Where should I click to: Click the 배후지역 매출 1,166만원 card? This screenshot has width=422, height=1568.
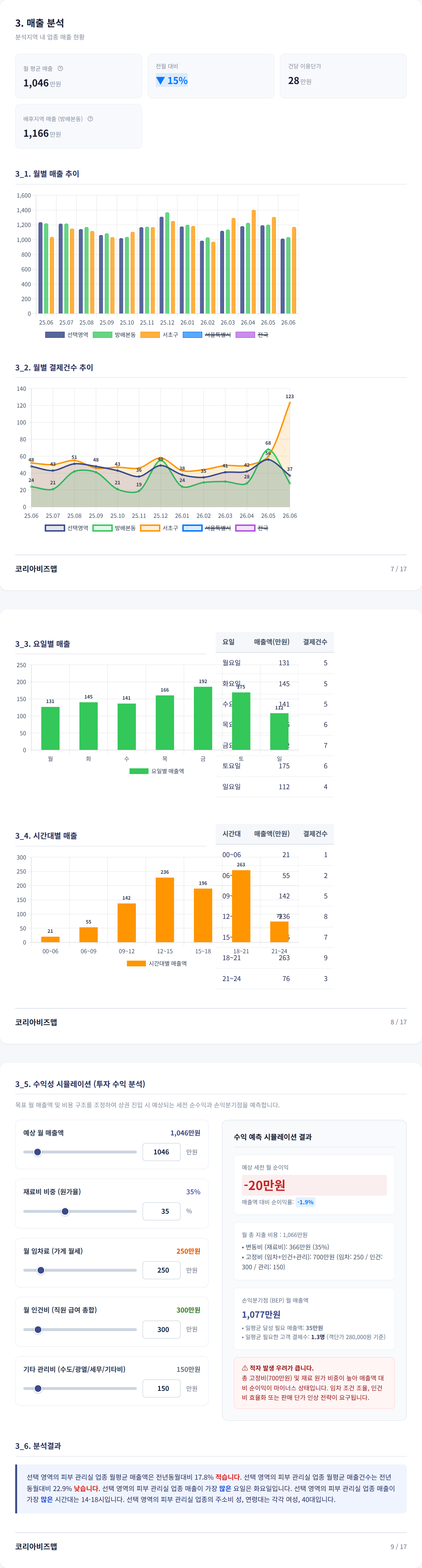[x=79, y=126]
